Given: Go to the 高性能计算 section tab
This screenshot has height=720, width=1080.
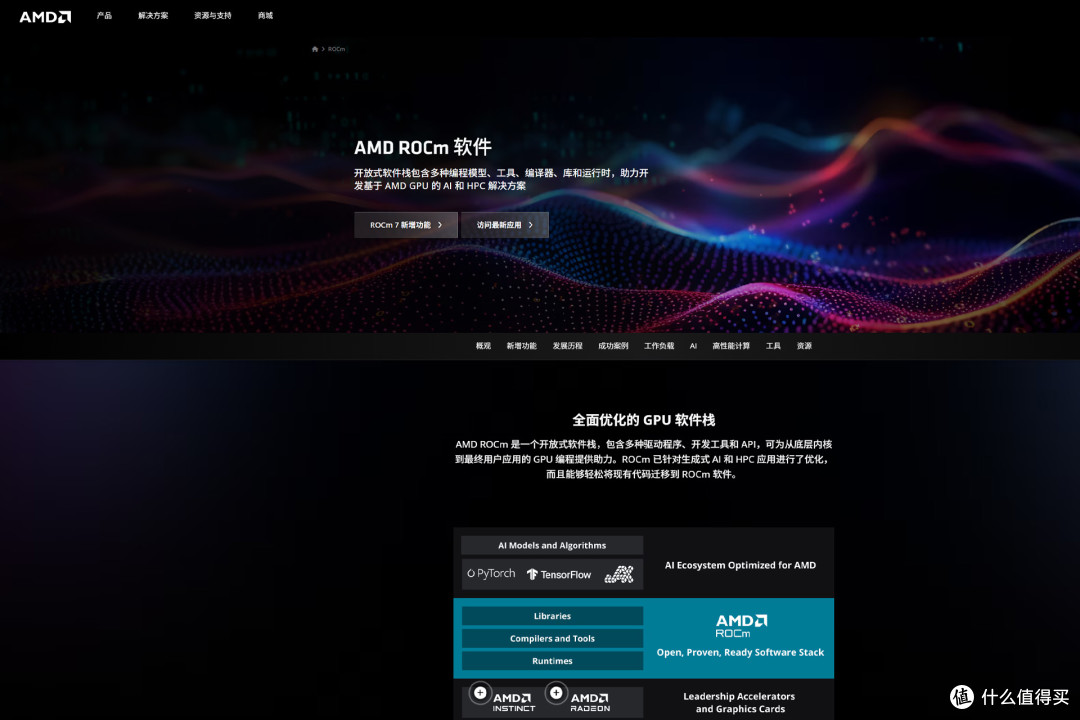Looking at the screenshot, I should point(731,346).
